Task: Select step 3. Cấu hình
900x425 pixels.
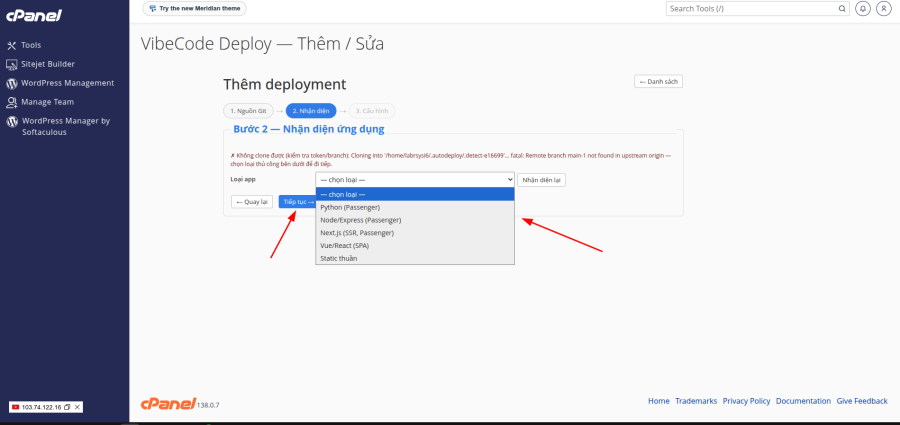Action: (371, 111)
